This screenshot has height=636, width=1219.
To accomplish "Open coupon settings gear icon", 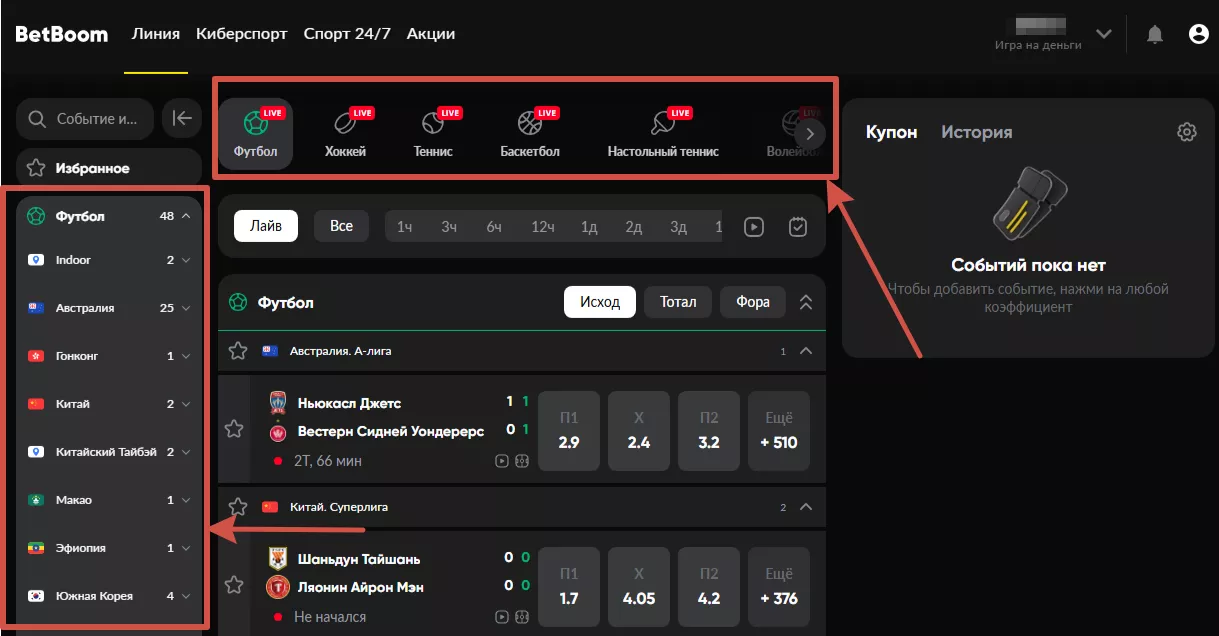I will click(1186, 132).
